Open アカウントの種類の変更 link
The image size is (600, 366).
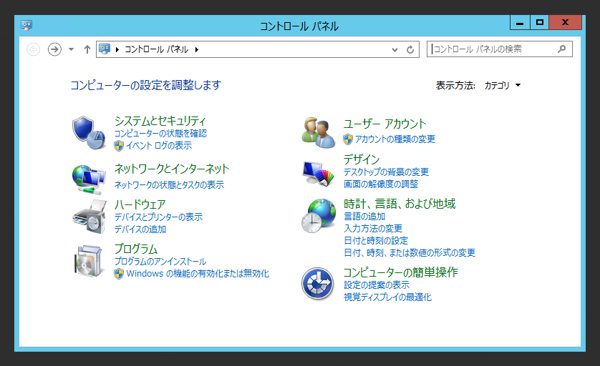pos(395,139)
